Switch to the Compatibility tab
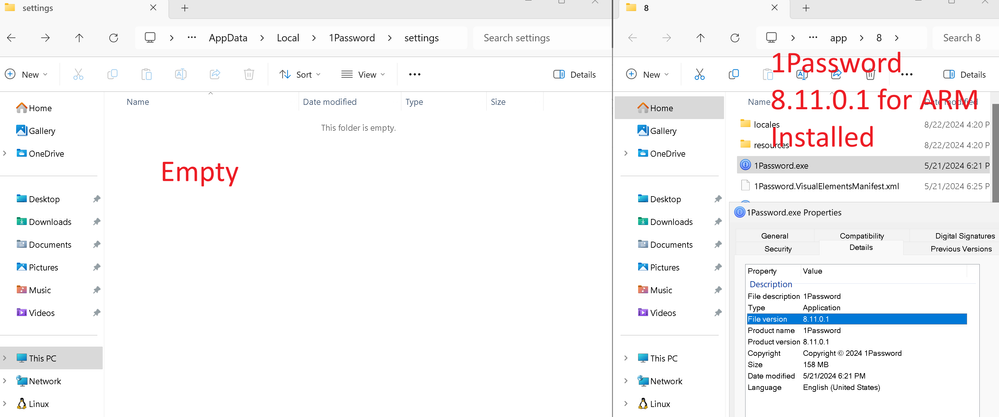The width and height of the screenshot is (999, 417). [861, 236]
